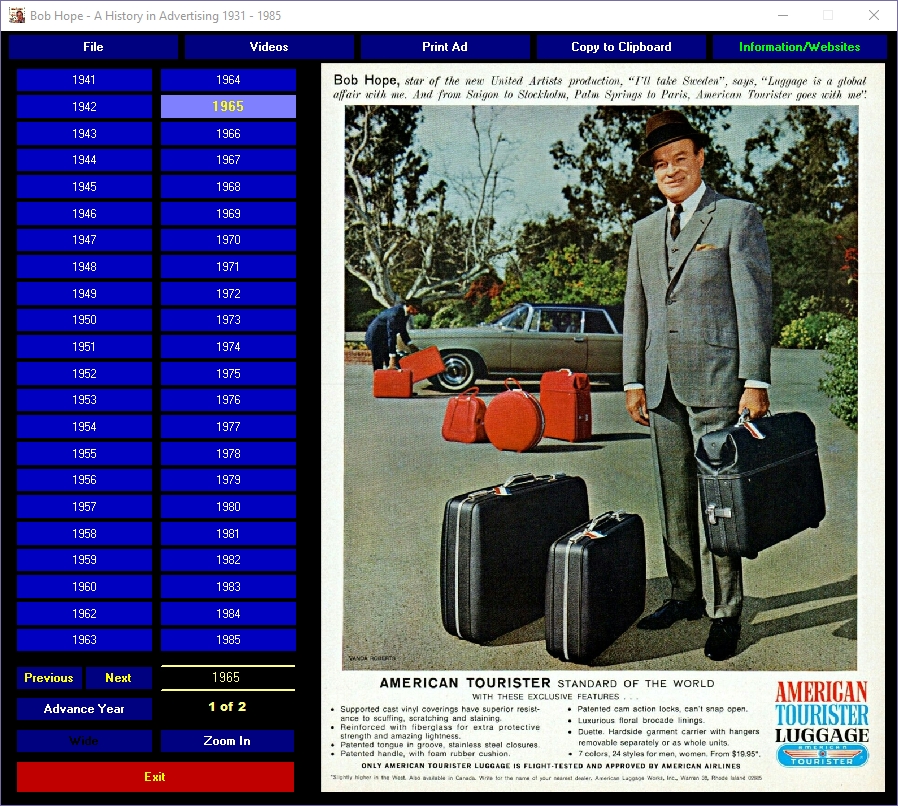This screenshot has height=806, width=898.
Task: View year 1973
Action: (x=229, y=320)
